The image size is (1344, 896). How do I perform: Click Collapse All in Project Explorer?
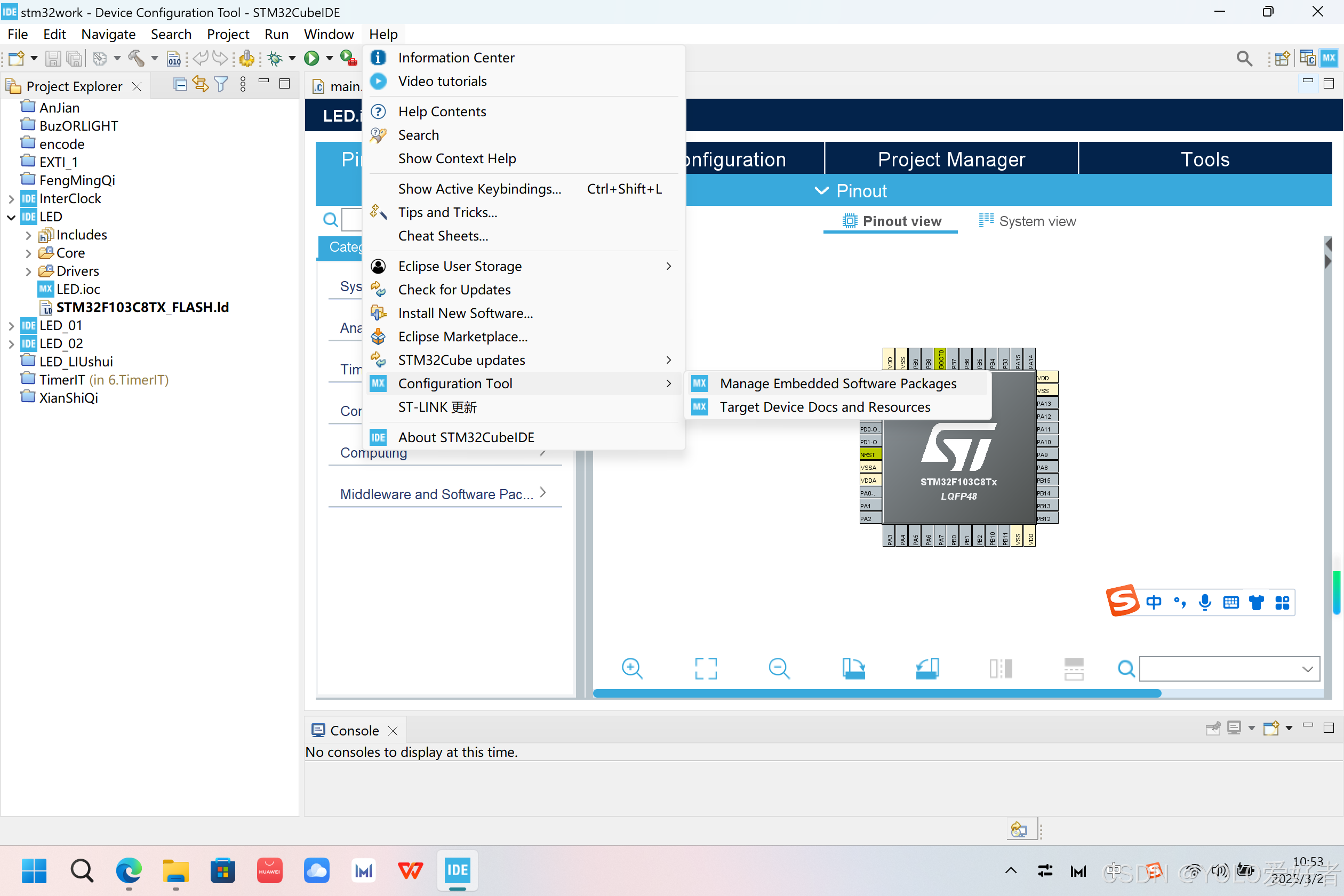(x=180, y=85)
